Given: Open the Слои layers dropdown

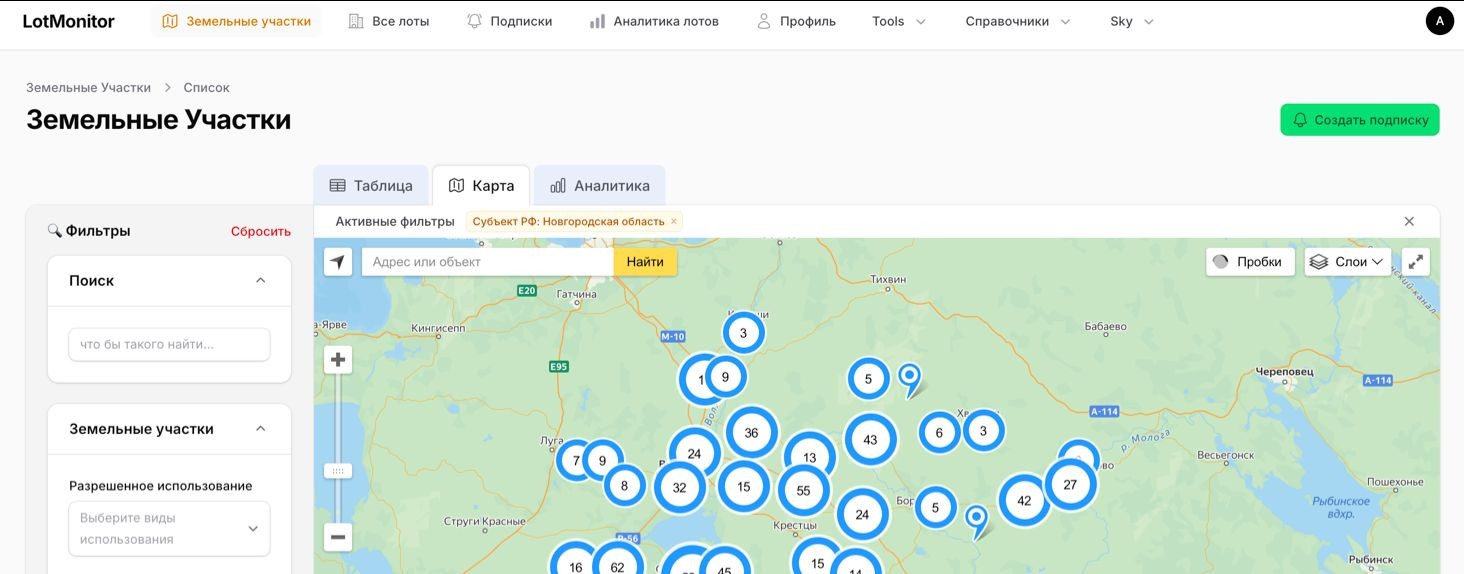Looking at the screenshot, I should point(1347,262).
